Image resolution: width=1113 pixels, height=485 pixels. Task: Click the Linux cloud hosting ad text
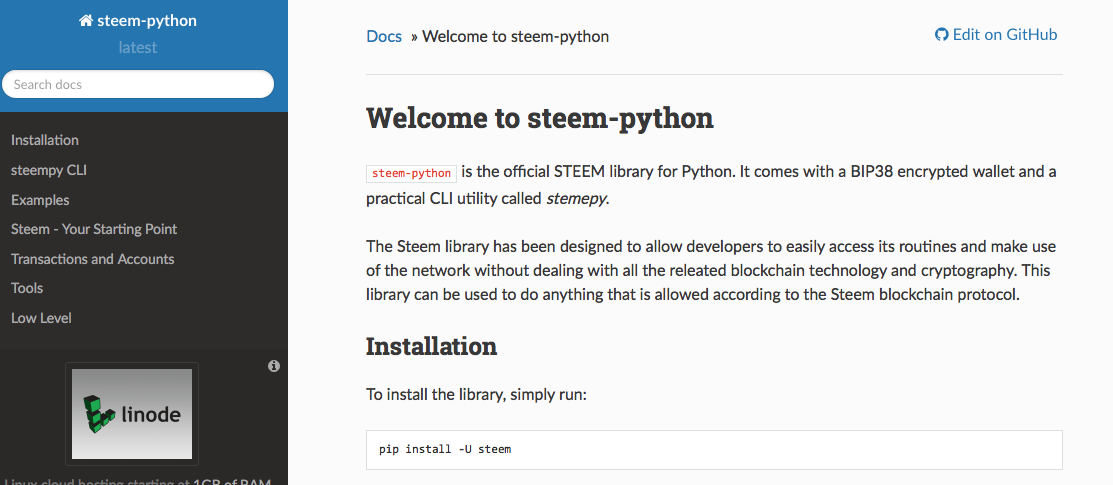click(138, 481)
